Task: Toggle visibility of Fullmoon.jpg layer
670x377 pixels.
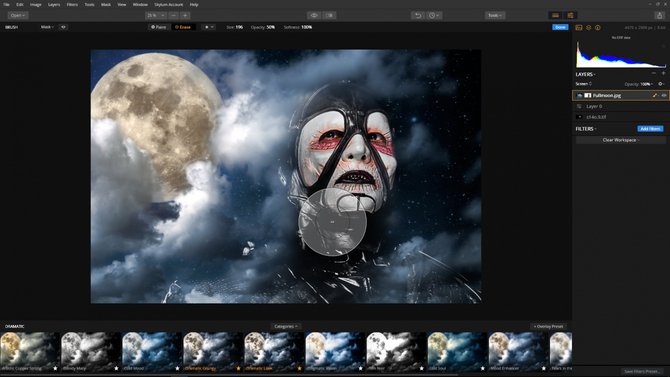Action: click(x=664, y=95)
